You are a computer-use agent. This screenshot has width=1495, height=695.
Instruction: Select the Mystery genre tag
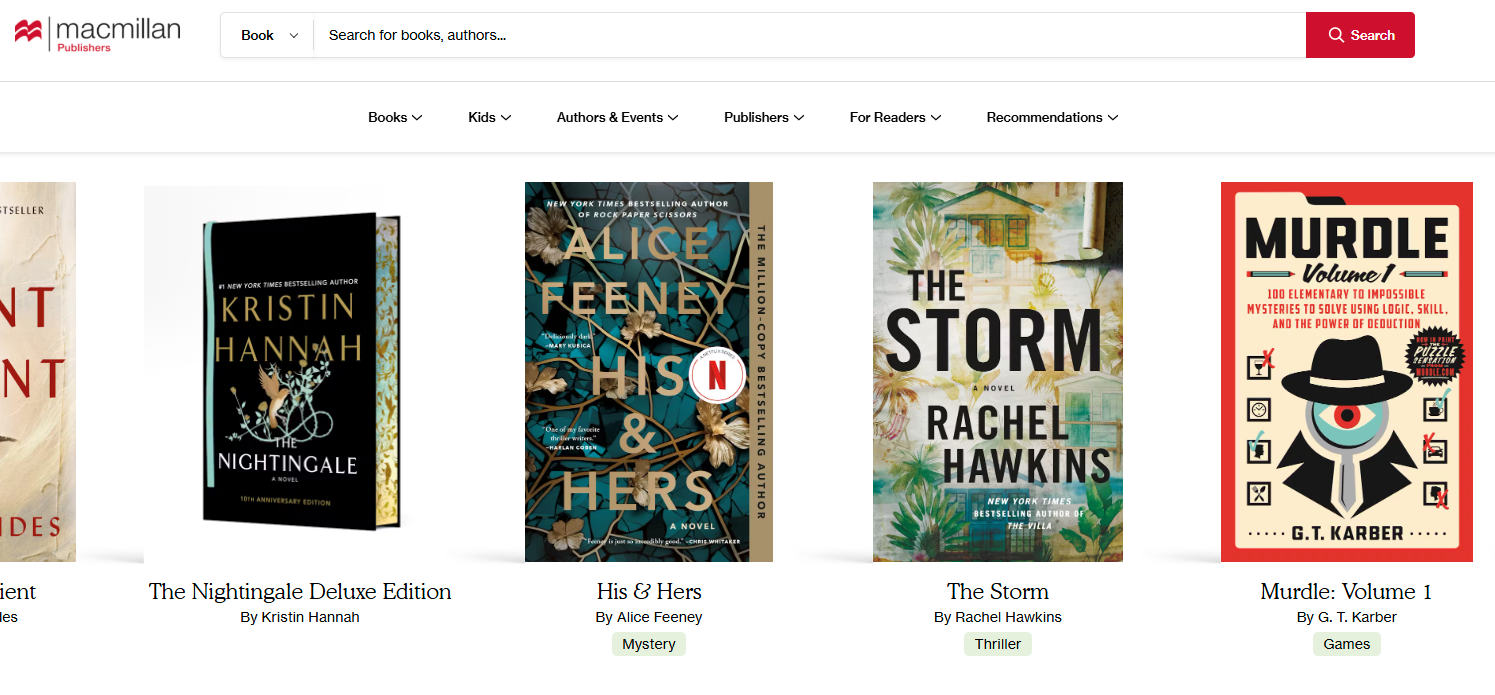click(x=648, y=644)
